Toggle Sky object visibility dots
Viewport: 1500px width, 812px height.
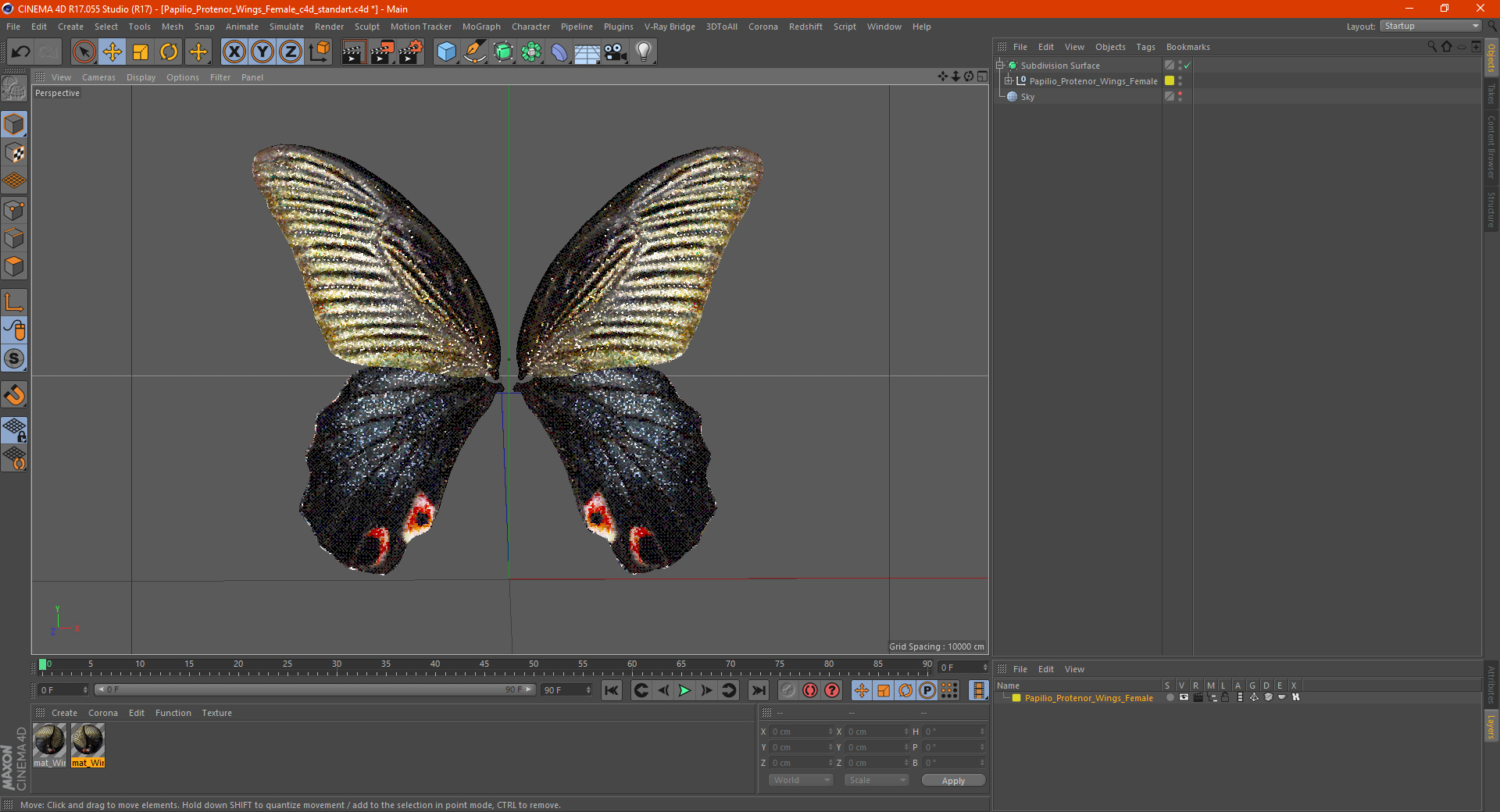(x=1180, y=97)
